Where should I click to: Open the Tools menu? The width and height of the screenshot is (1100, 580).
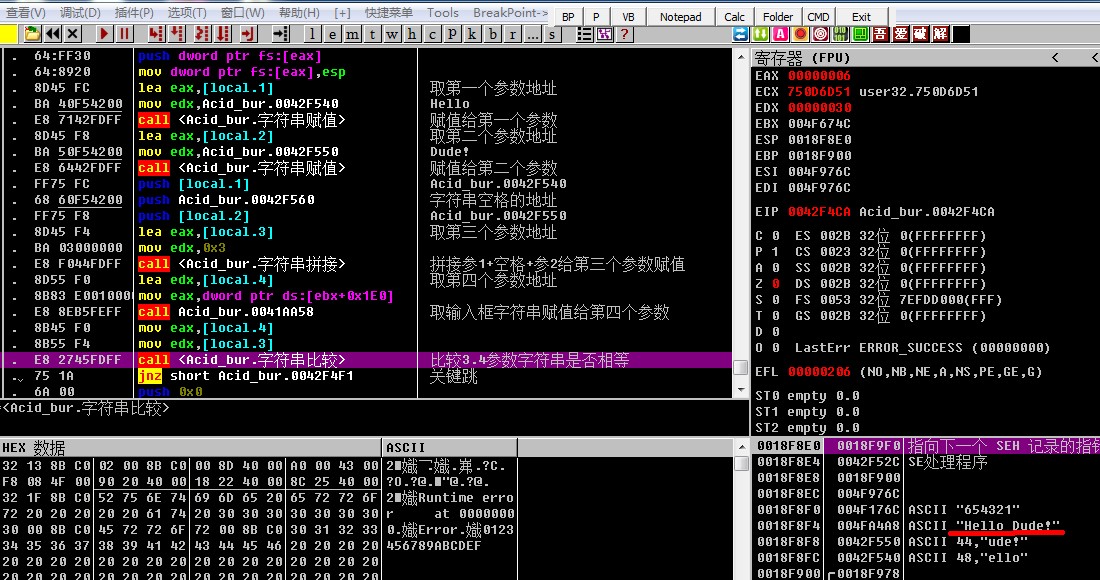(x=443, y=13)
